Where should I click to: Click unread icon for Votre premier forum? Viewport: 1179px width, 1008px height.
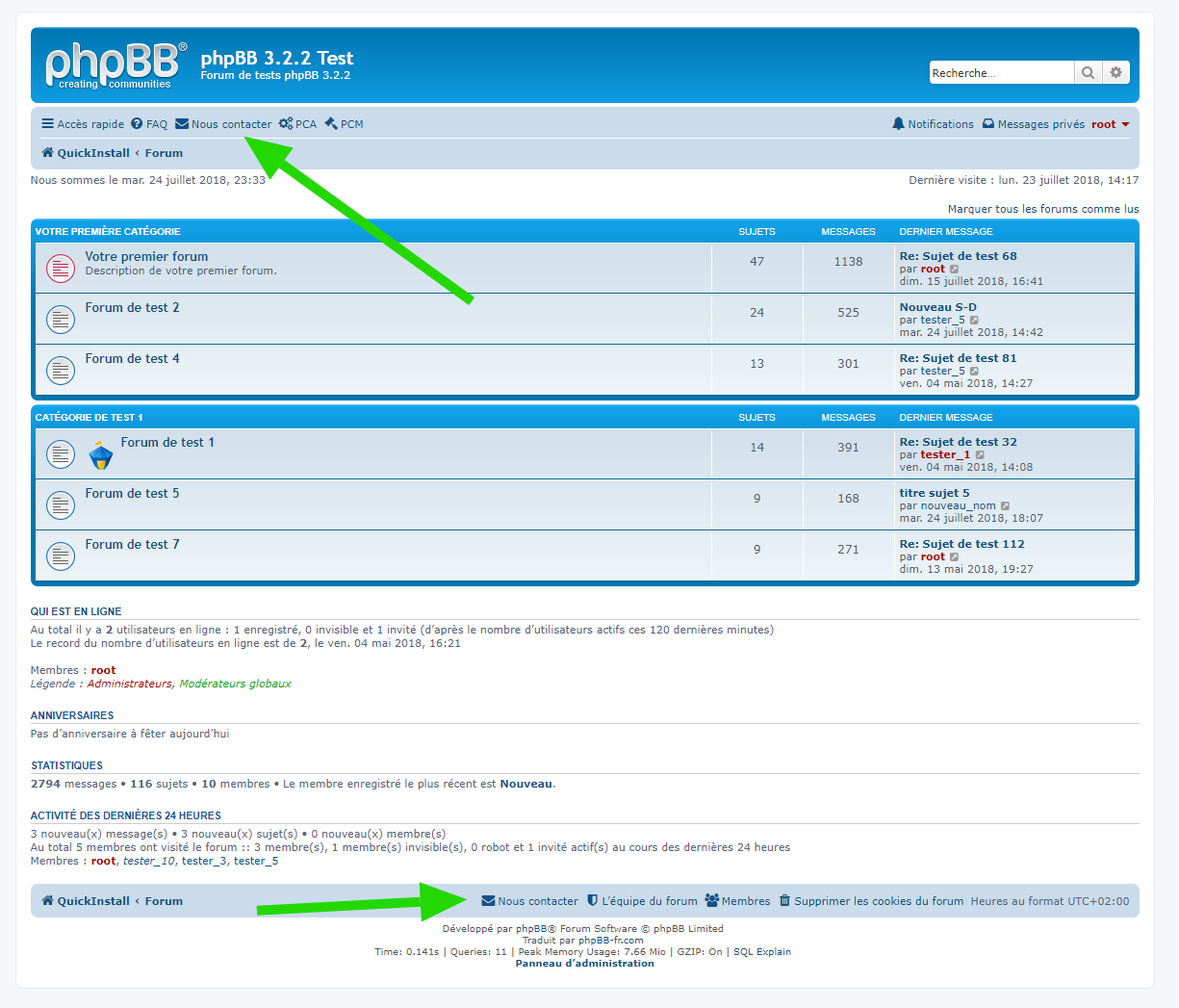click(x=61, y=269)
